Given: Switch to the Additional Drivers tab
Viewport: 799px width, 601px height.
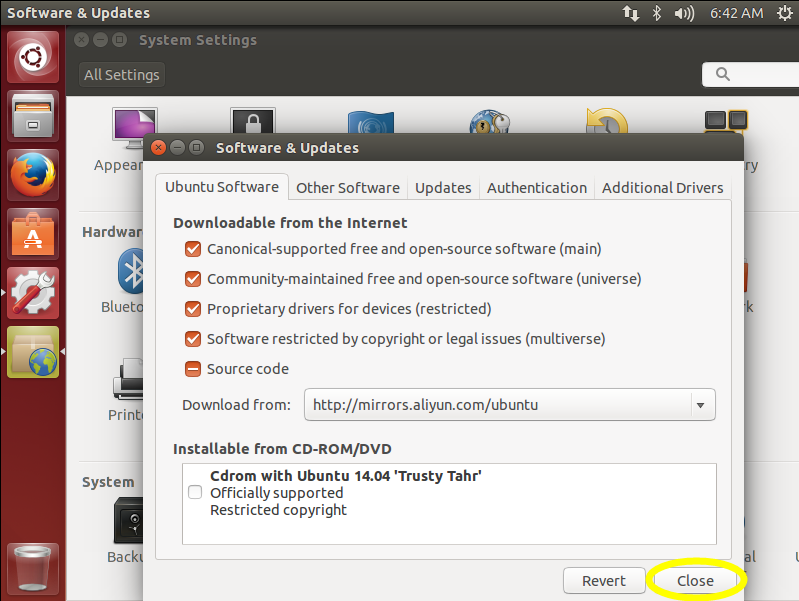Looking at the screenshot, I should coord(663,188).
